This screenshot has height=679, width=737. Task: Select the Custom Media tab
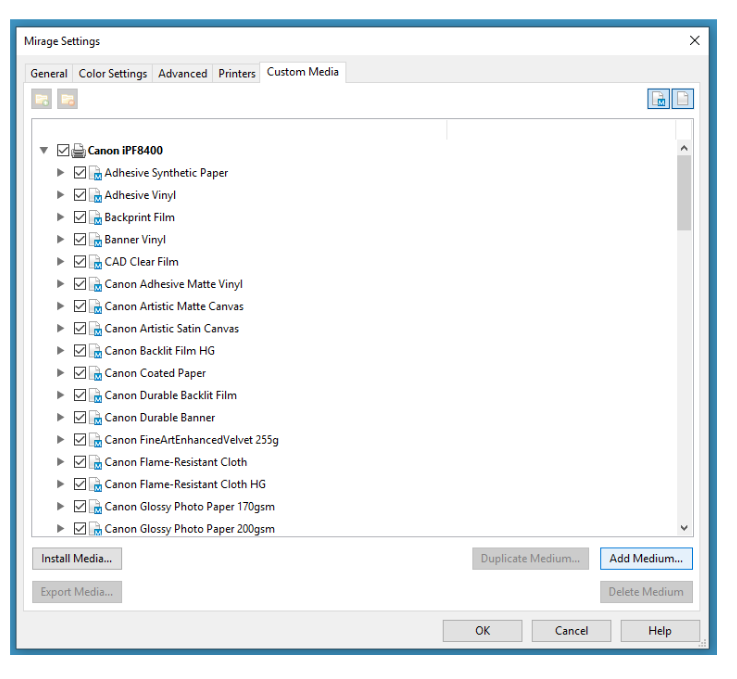click(303, 72)
